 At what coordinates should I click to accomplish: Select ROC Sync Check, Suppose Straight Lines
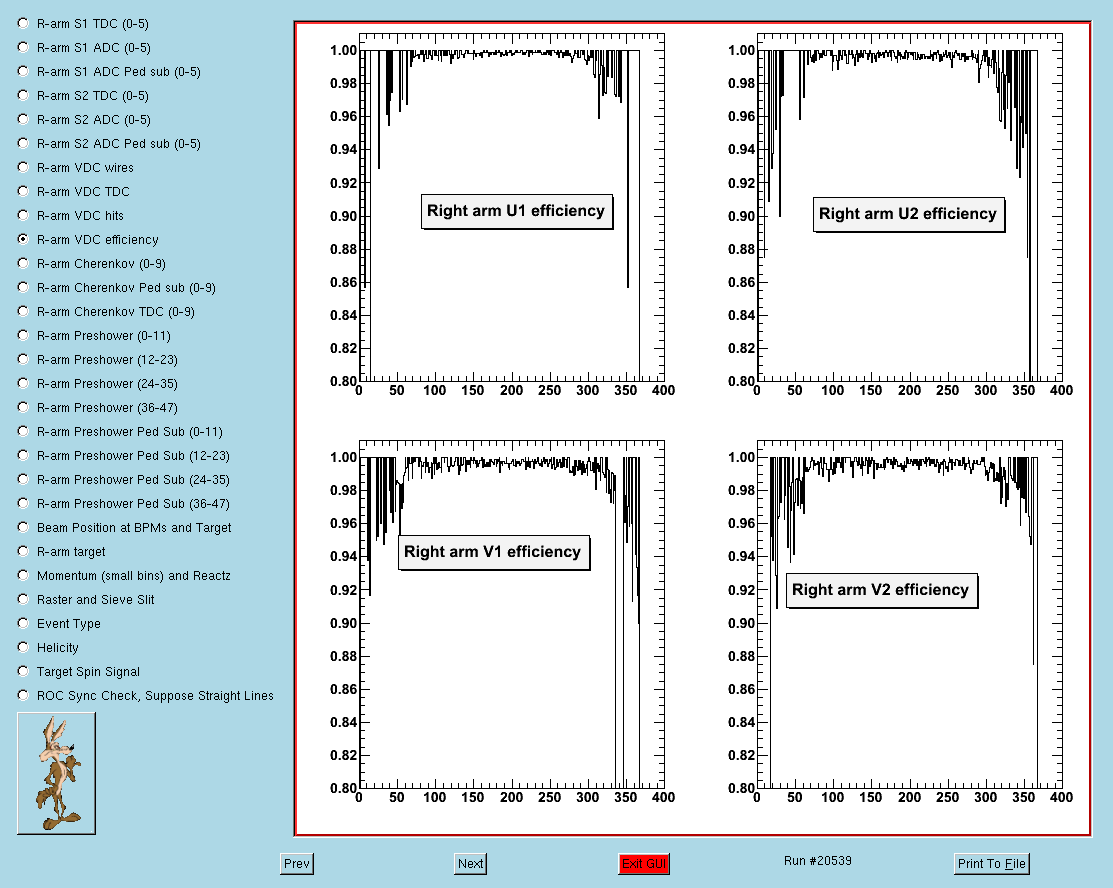tap(23, 695)
